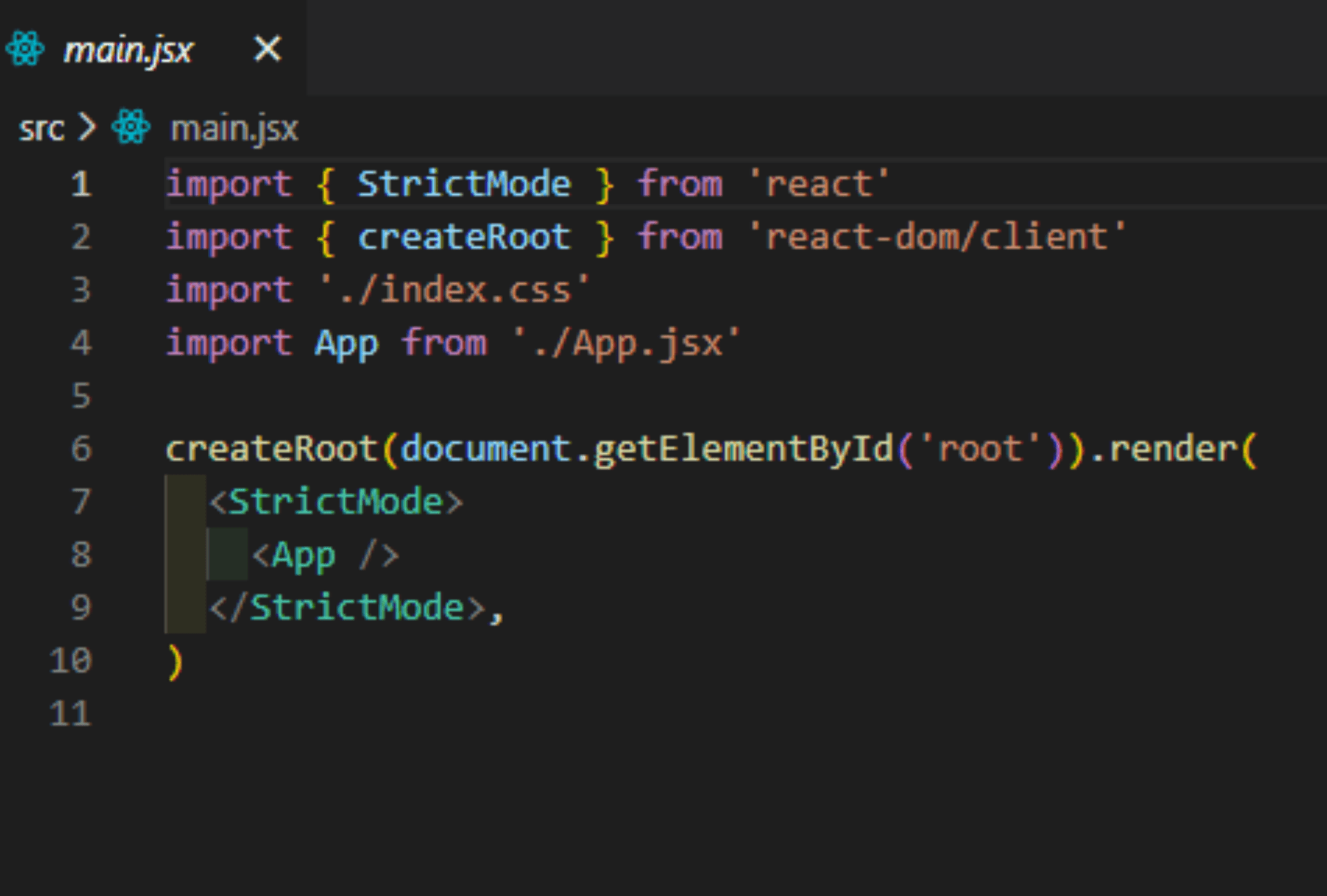
Task: Close the main.jsx tab
Action: pyautogui.click(x=267, y=48)
